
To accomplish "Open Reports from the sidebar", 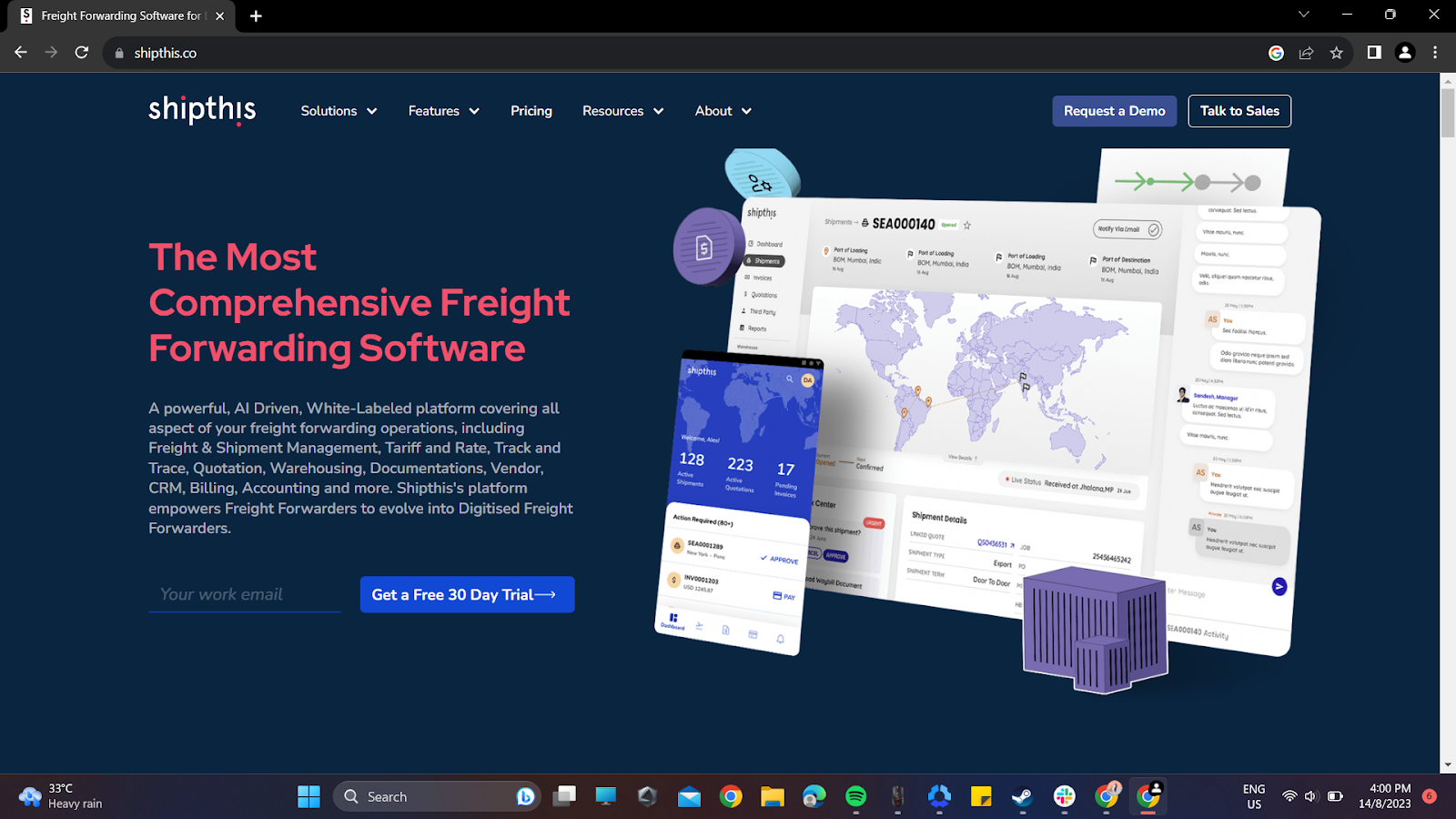I will tap(759, 329).
